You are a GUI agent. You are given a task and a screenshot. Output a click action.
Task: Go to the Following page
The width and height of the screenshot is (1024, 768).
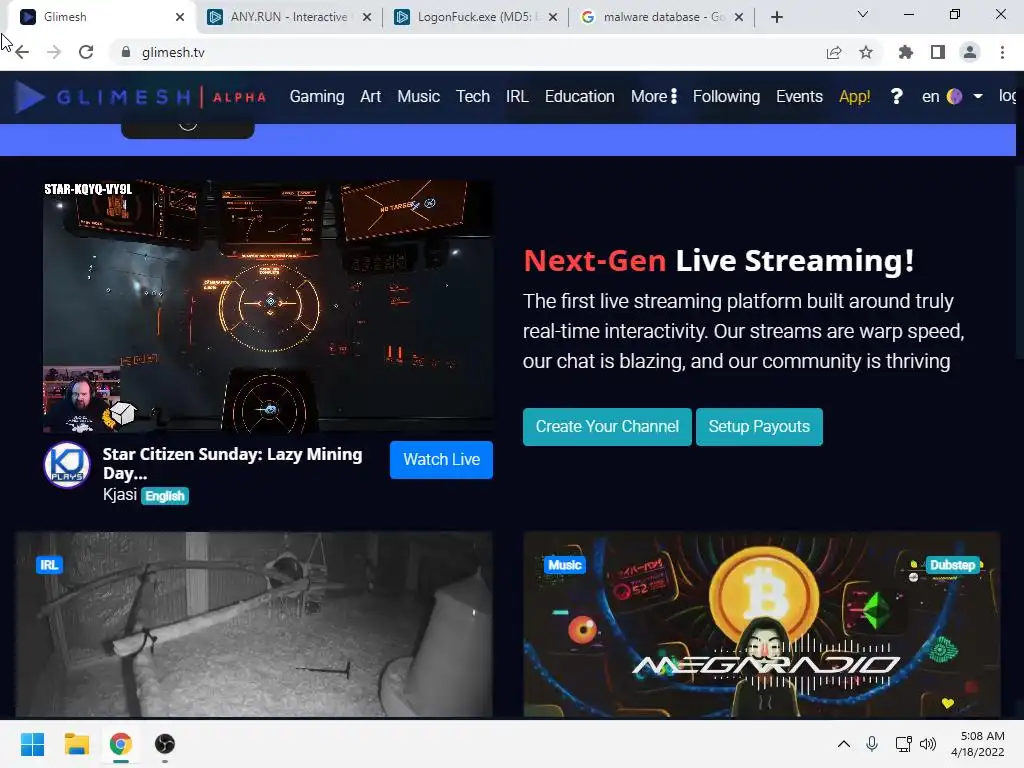[726, 97]
